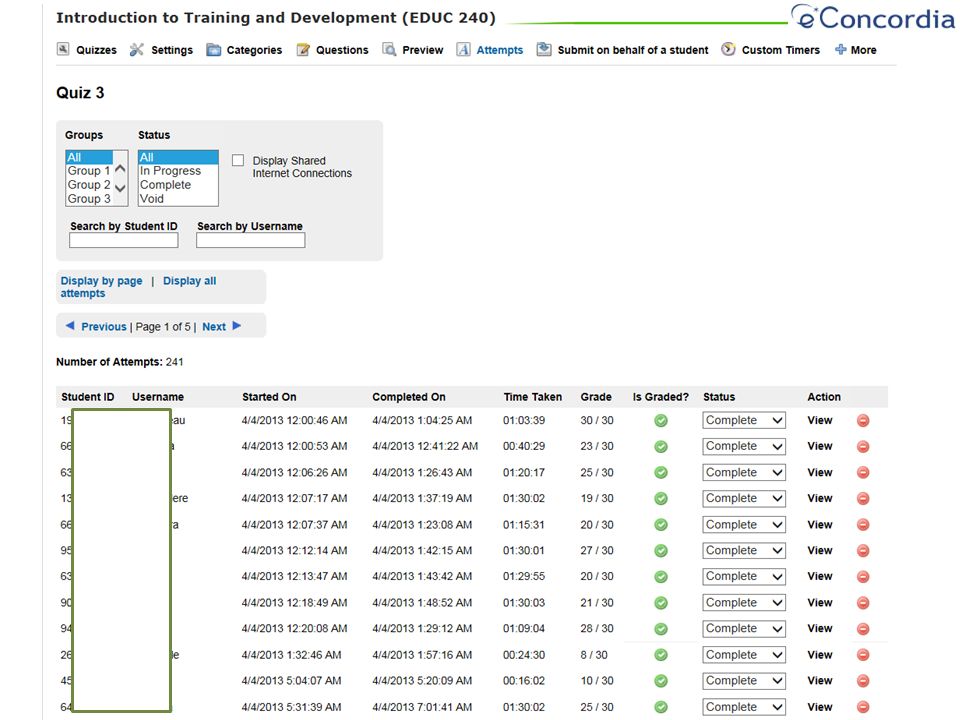Open Status dropdown for 12:00:46 AM attempt
The image size is (960, 720).
[x=744, y=421]
